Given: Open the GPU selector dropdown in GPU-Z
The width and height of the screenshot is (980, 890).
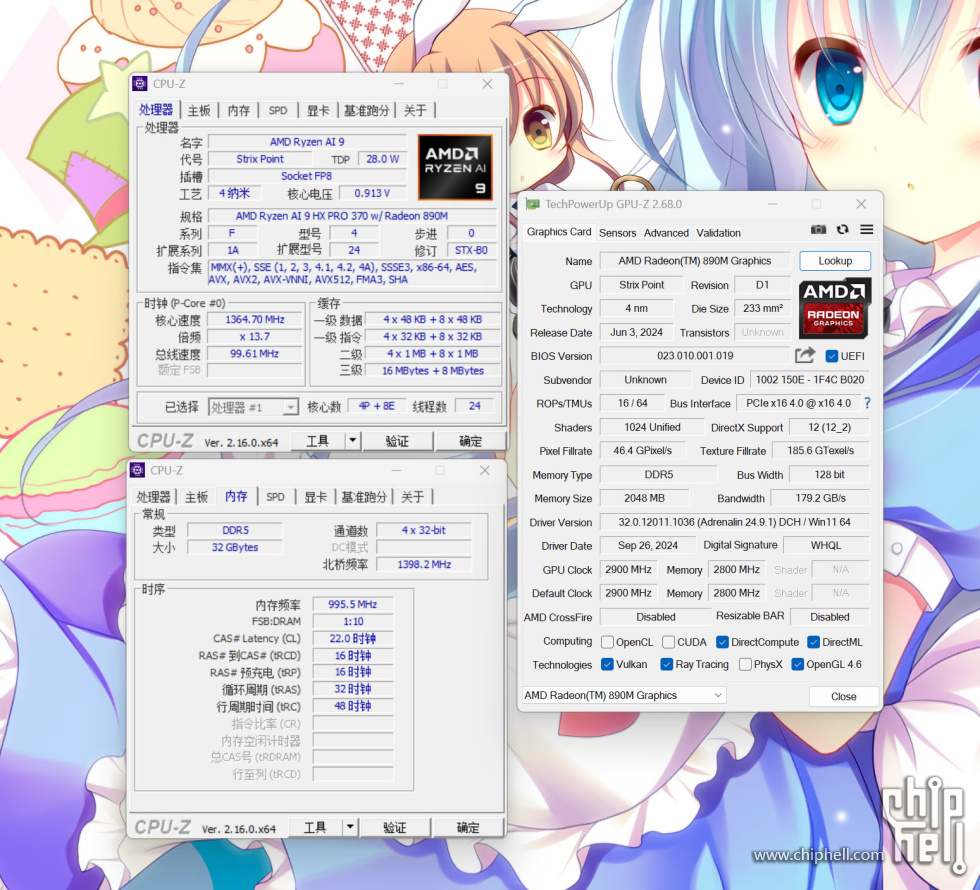Looking at the screenshot, I should click(x=624, y=695).
